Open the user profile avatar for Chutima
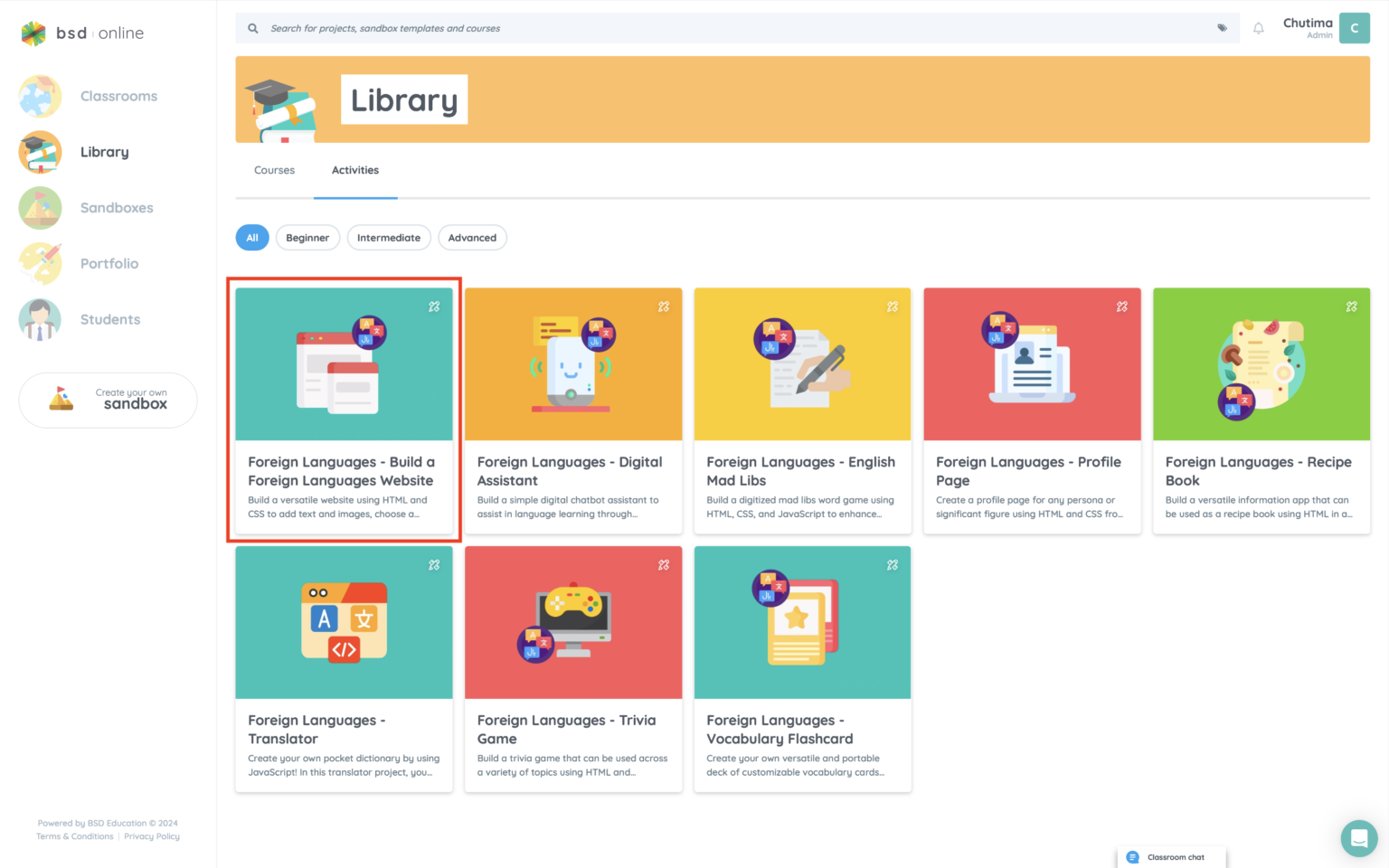 [1354, 28]
